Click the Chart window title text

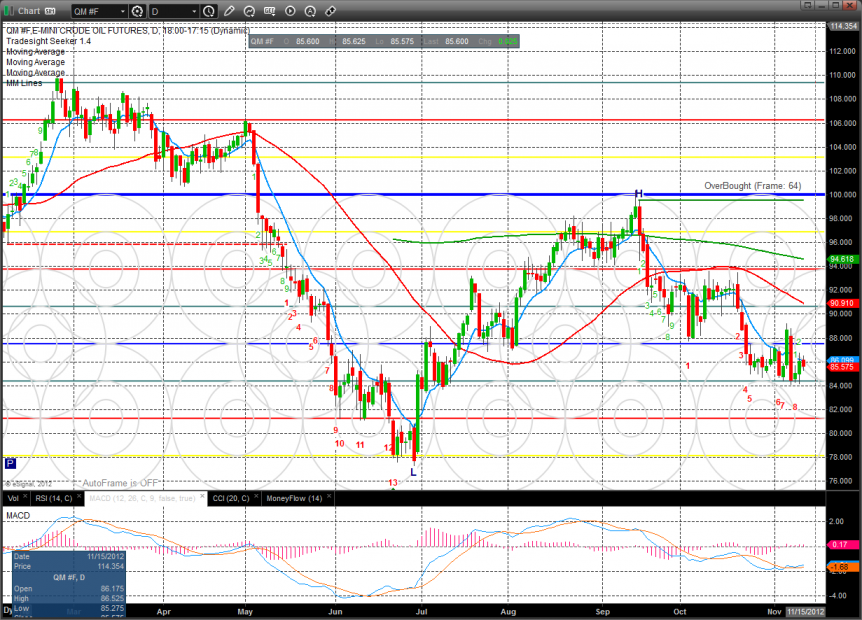29,11
